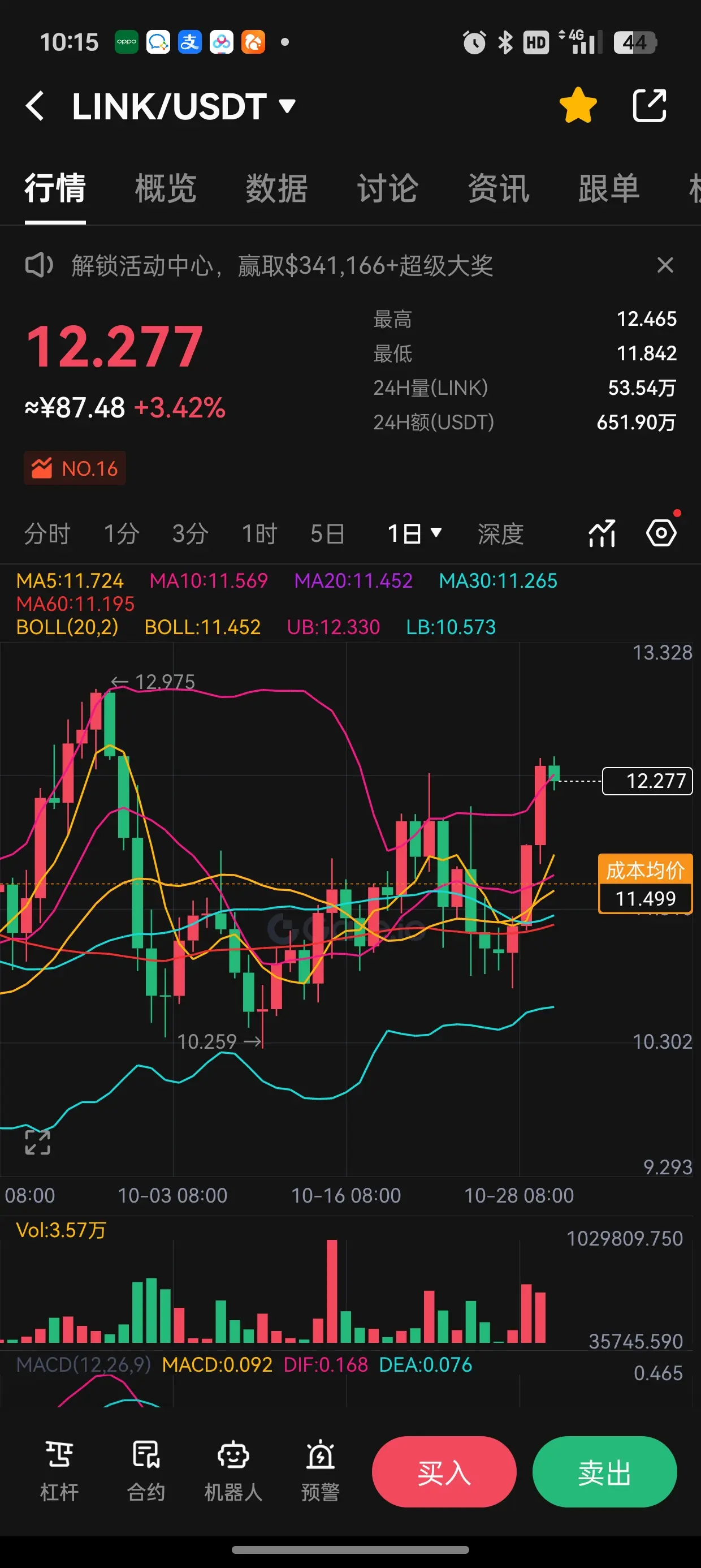Tap the 最高 12.465 value
This screenshot has height=1568, width=701.
647,319
